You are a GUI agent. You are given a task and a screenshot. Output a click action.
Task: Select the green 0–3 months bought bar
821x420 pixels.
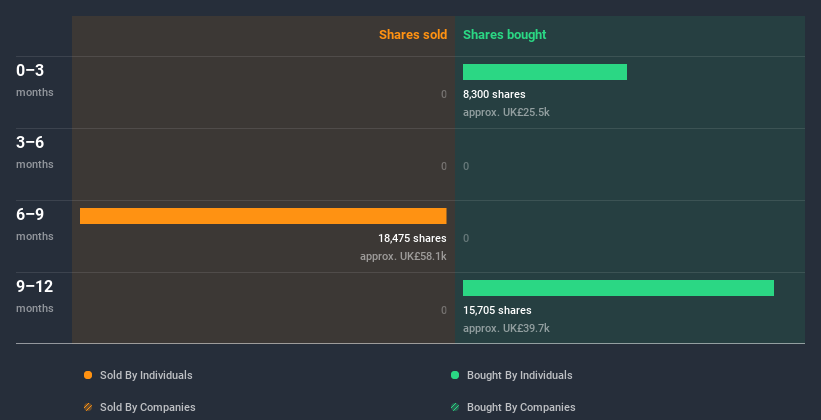coord(545,72)
